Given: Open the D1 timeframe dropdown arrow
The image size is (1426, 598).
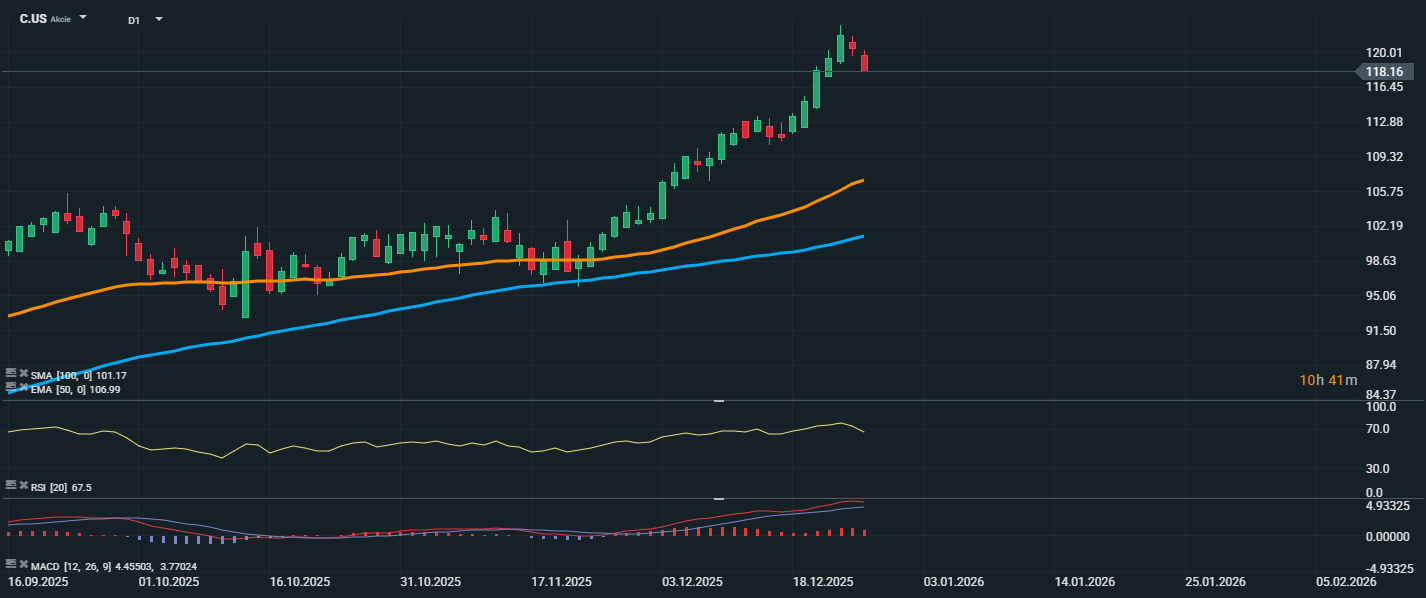Looking at the screenshot, I should [158, 19].
